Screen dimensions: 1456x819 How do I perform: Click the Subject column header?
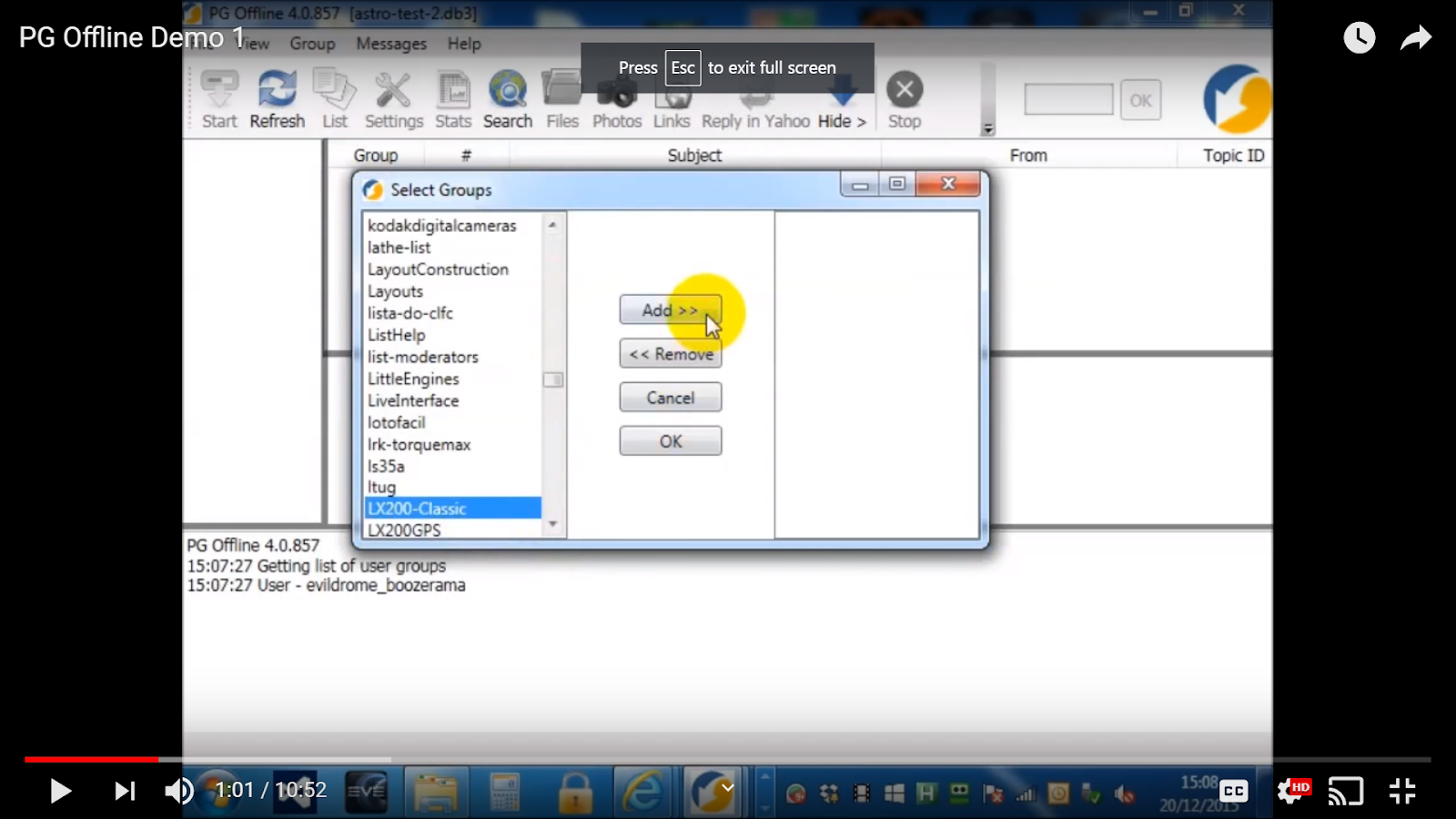[694, 156]
